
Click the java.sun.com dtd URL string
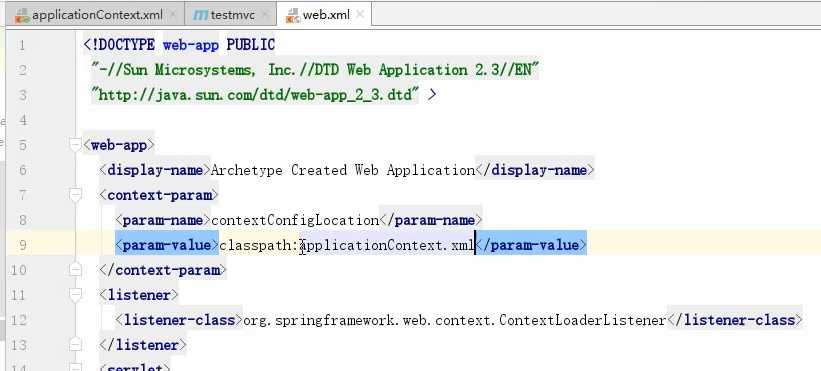point(256,95)
